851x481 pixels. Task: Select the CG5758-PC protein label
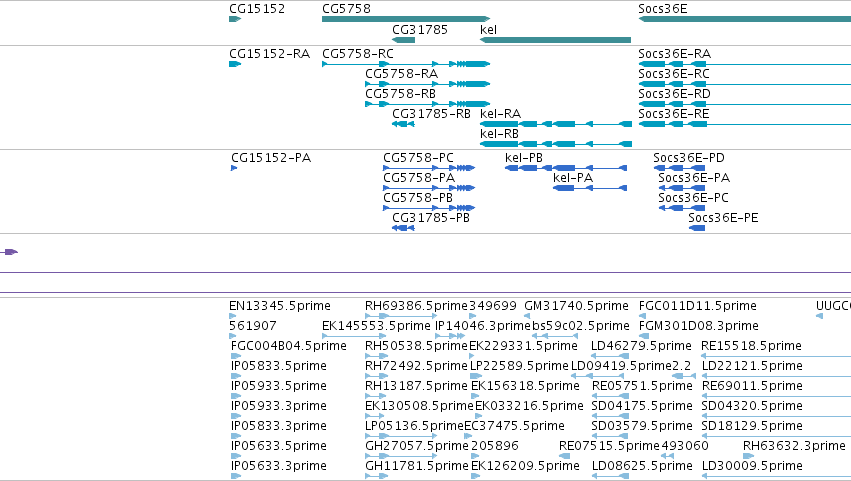coord(418,158)
